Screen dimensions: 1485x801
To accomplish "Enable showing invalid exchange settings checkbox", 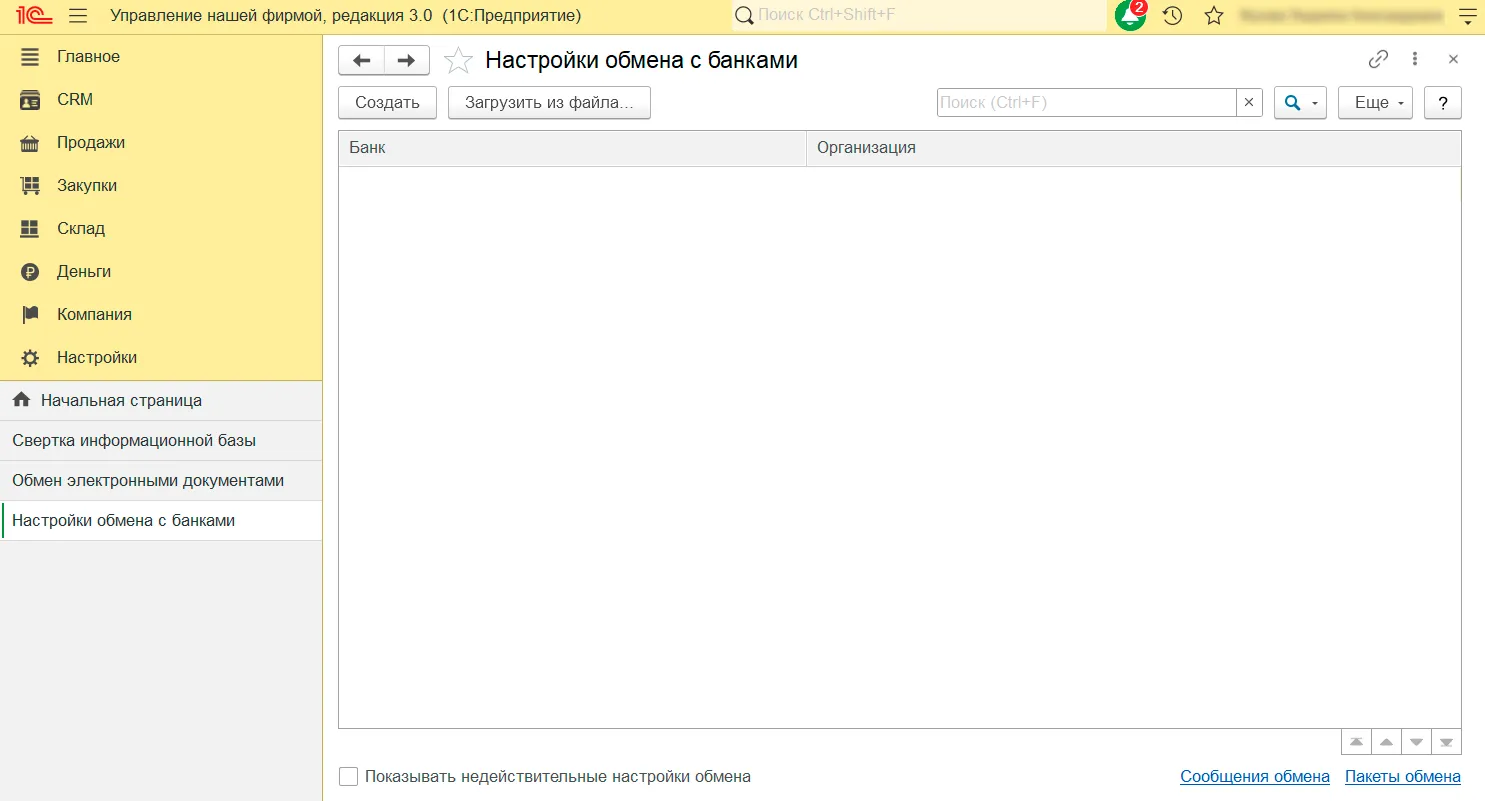I will point(348,776).
